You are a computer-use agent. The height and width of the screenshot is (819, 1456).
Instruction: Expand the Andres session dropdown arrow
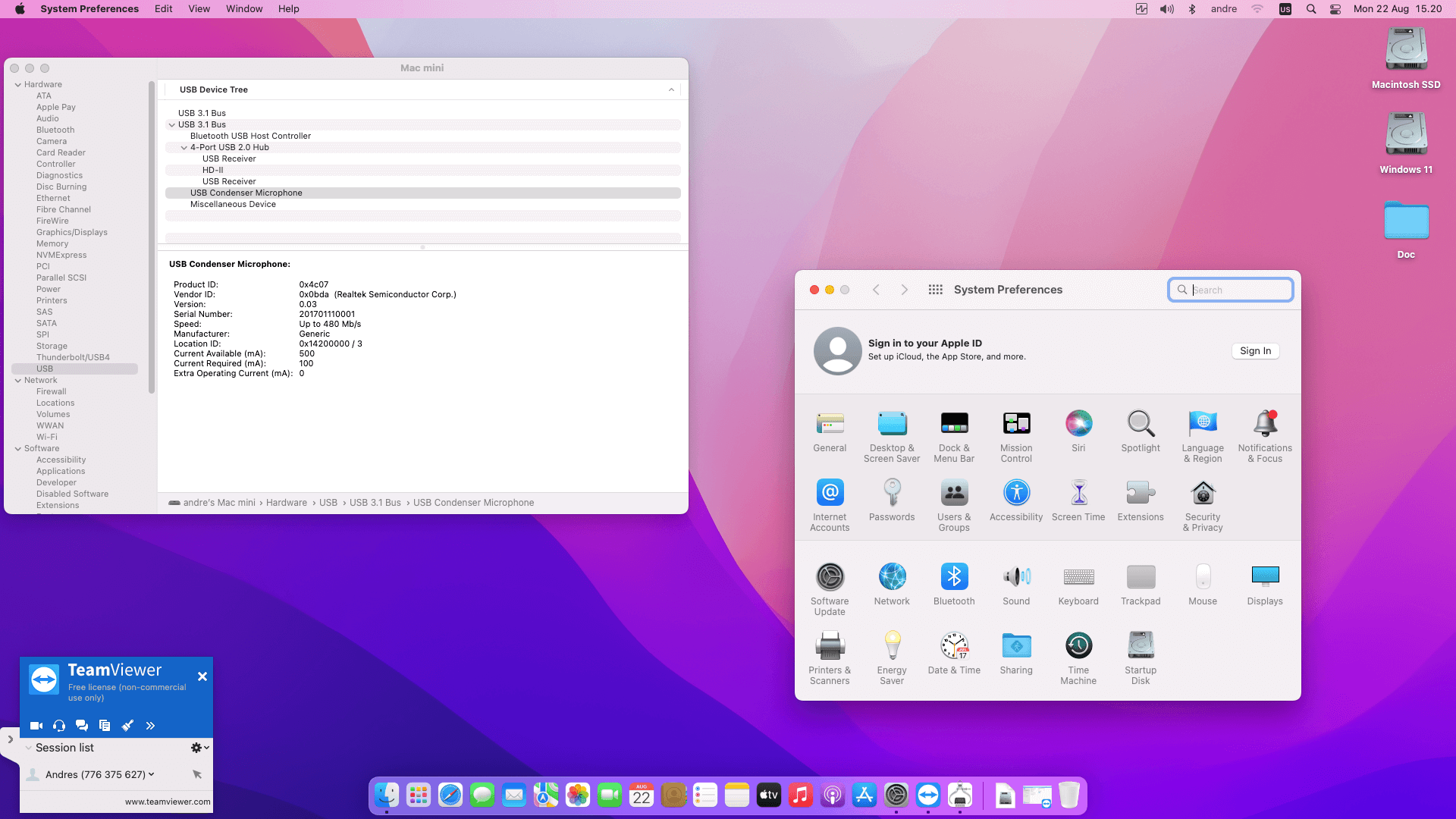tap(152, 774)
